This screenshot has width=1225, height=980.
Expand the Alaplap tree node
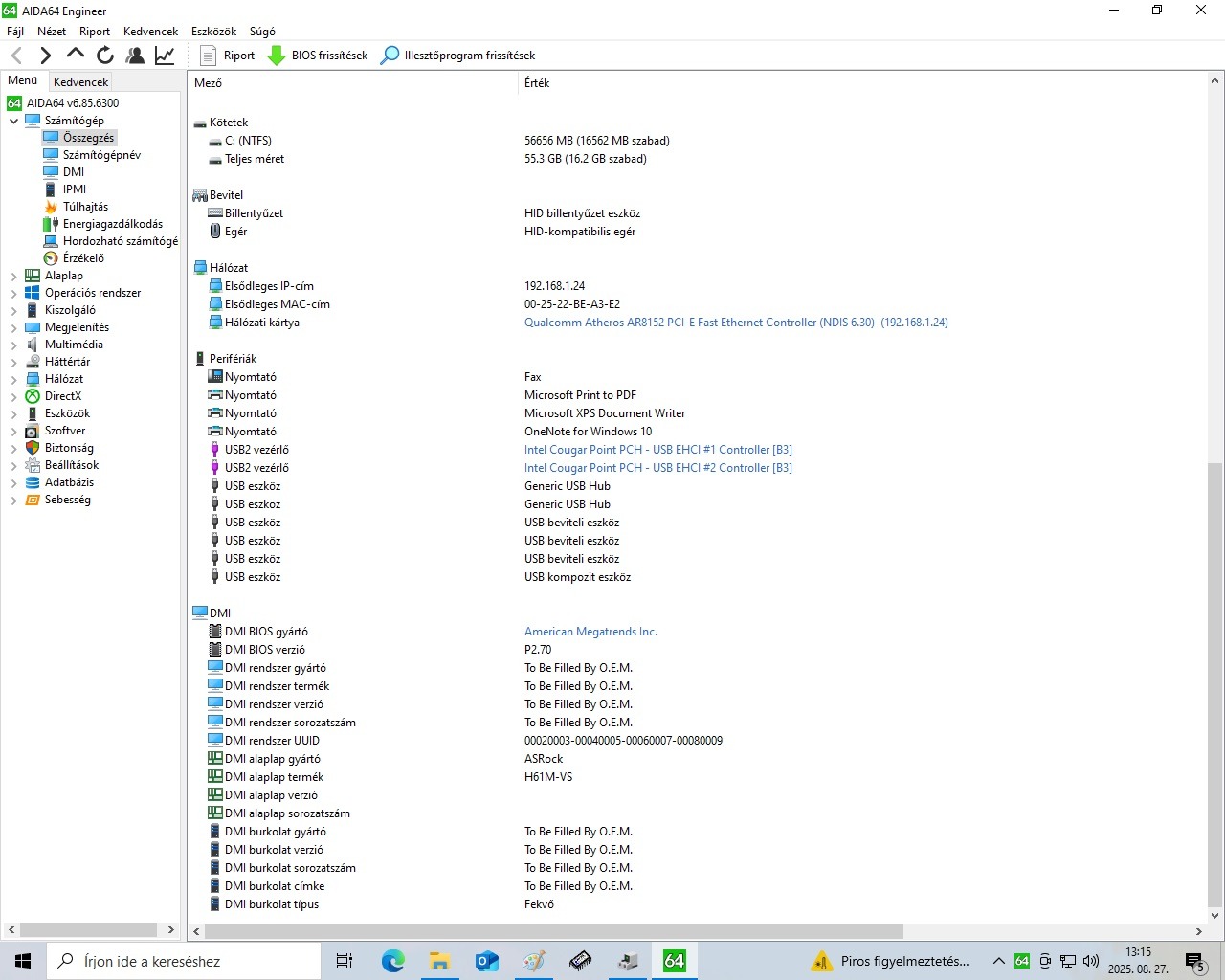pos(13,276)
